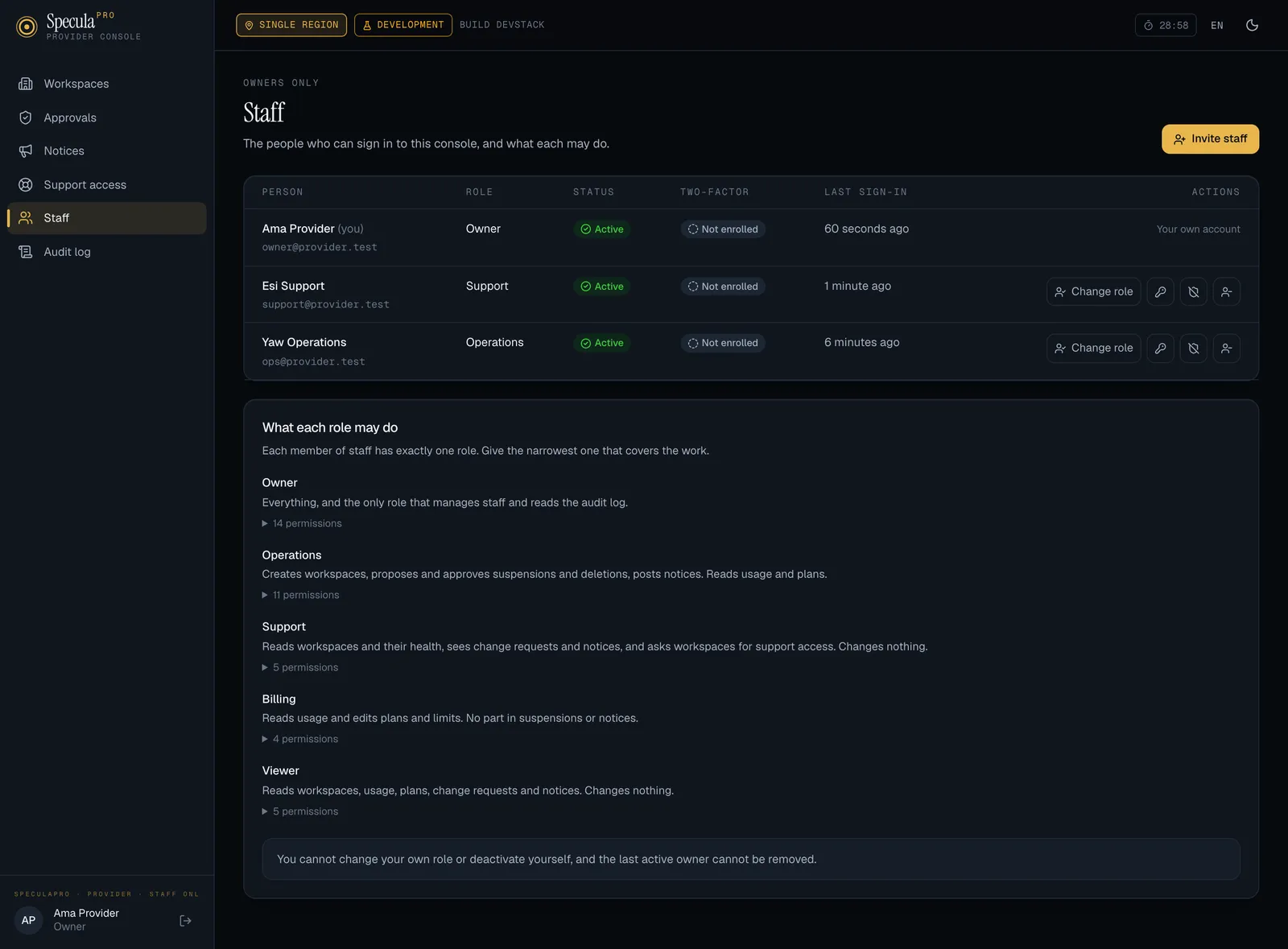Image resolution: width=1288 pixels, height=949 pixels.
Task: Click the SINGLE REGION badge
Action: [291, 25]
